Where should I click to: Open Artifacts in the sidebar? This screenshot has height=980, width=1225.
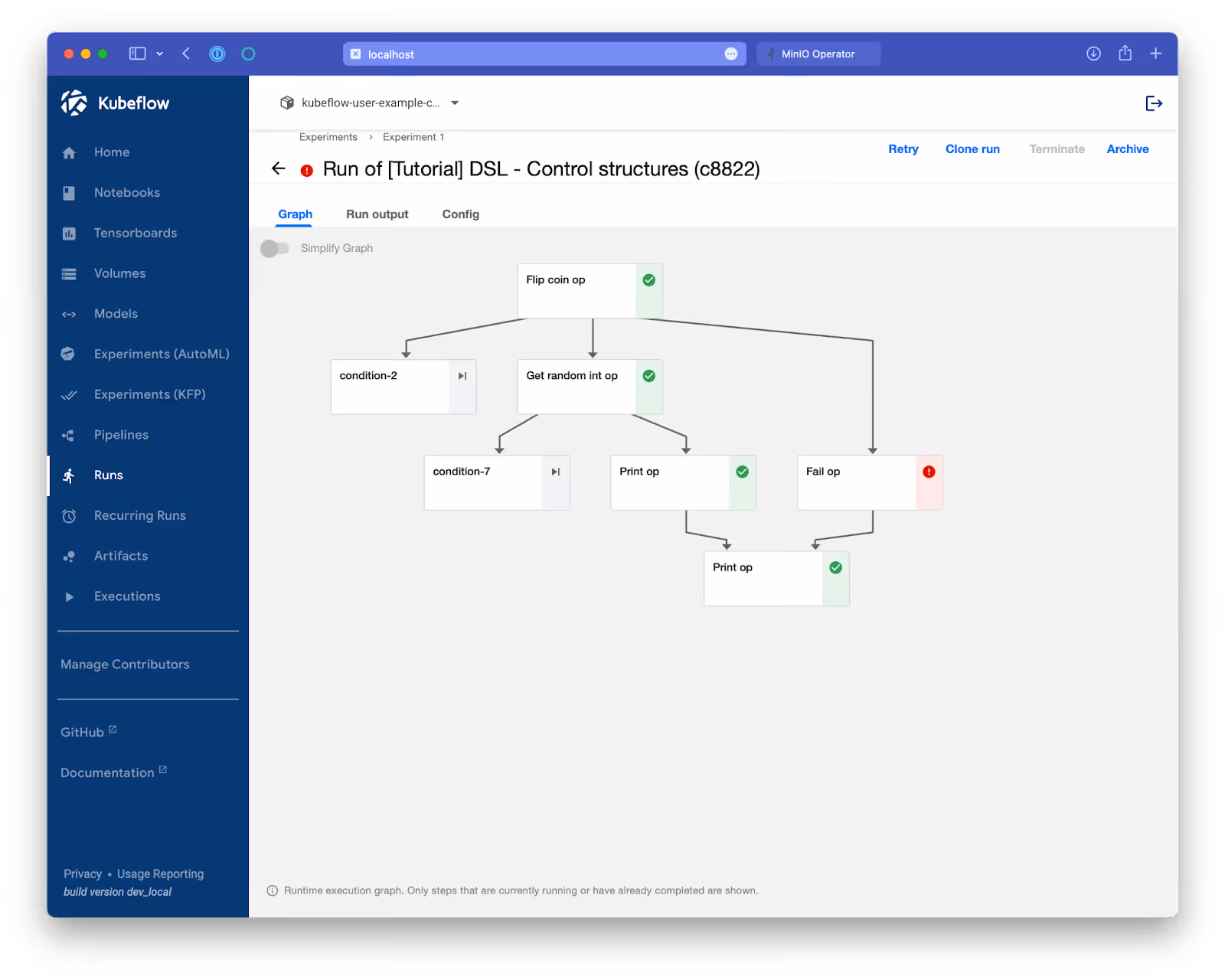[x=121, y=556]
